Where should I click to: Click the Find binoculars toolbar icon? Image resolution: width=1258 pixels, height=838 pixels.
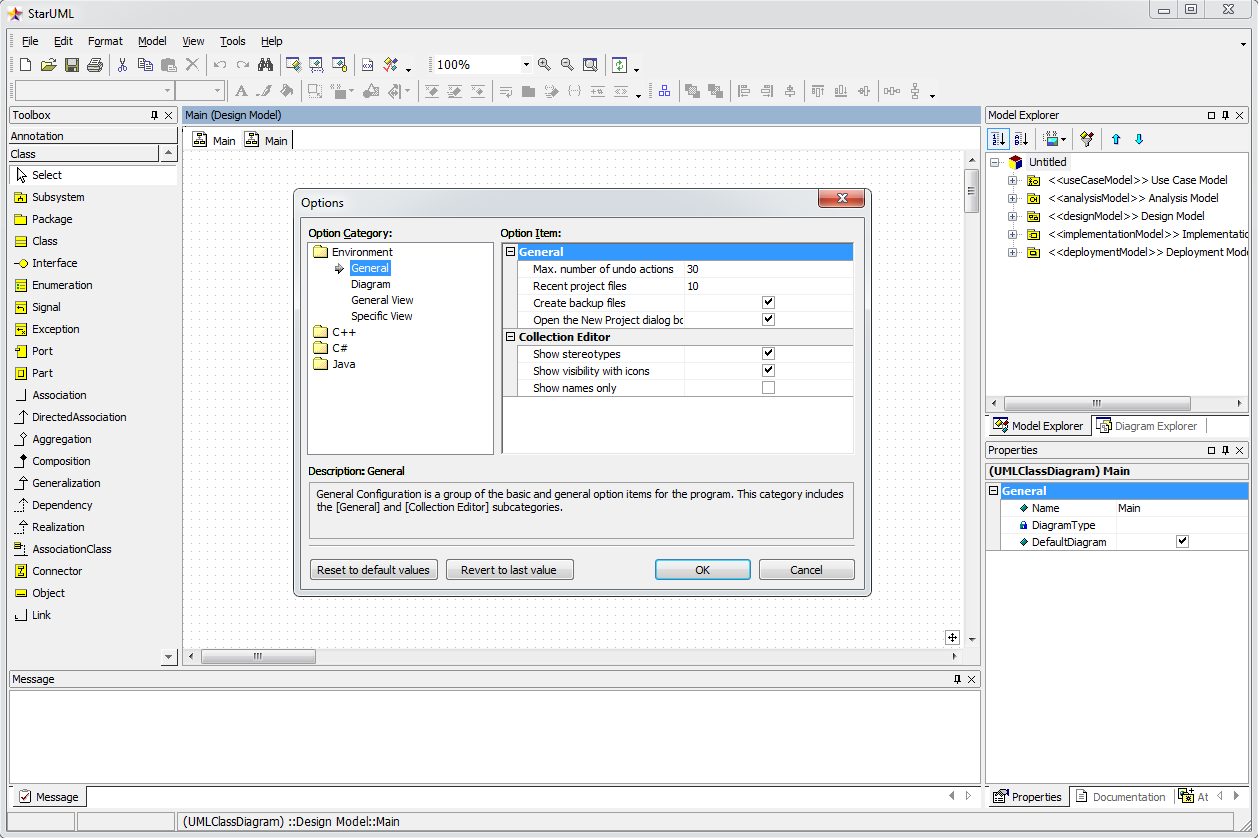tap(265, 65)
